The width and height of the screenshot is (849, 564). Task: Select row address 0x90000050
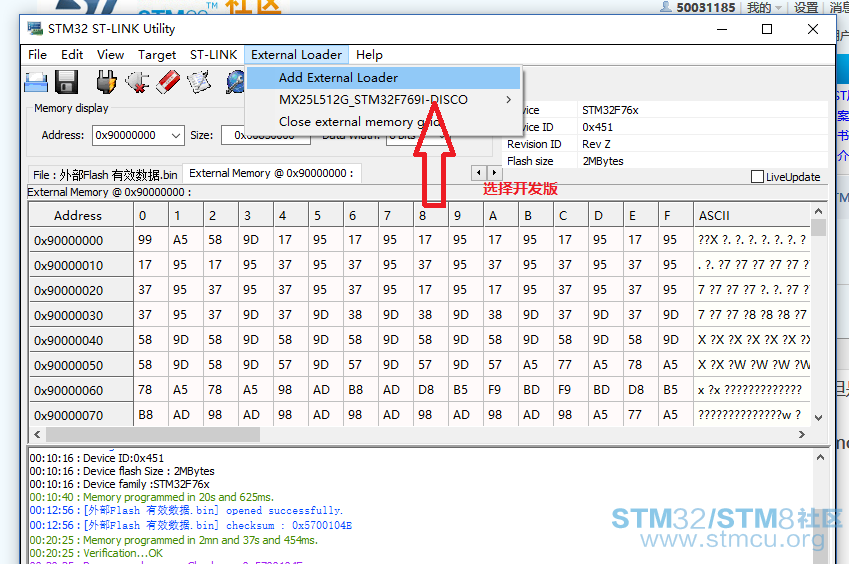click(x=81, y=365)
